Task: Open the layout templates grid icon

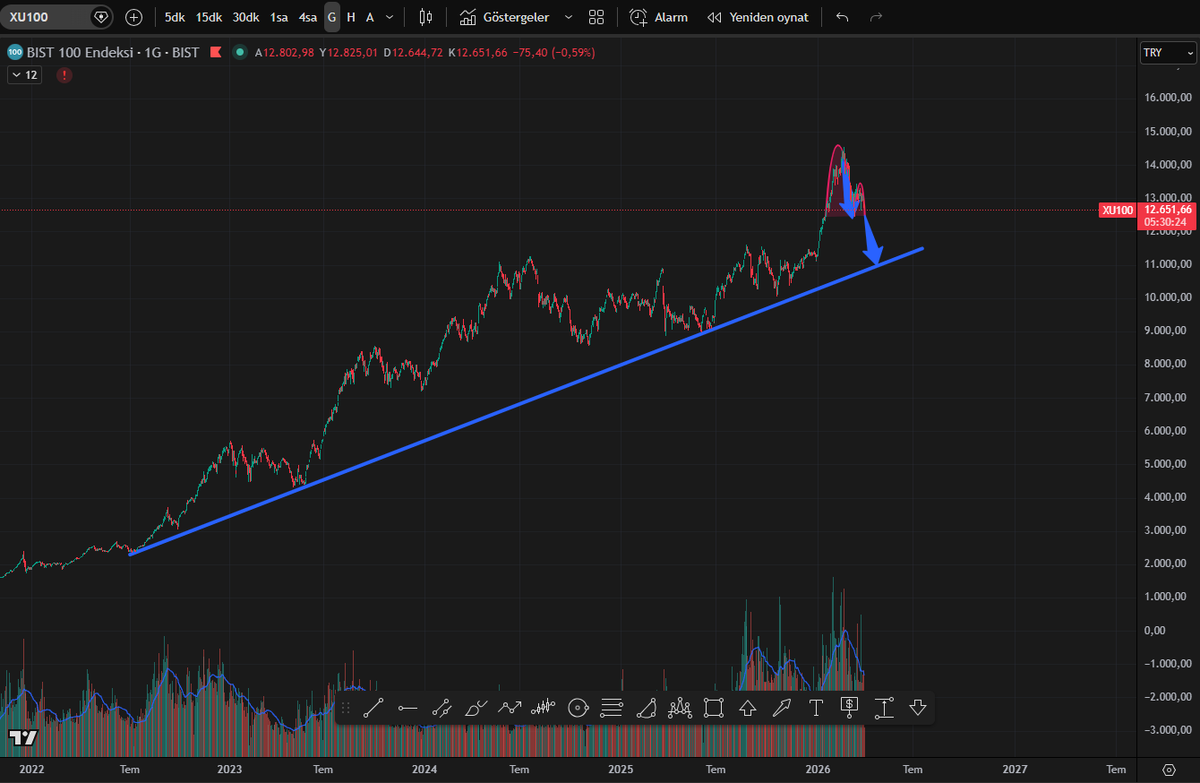Action: click(x=596, y=17)
